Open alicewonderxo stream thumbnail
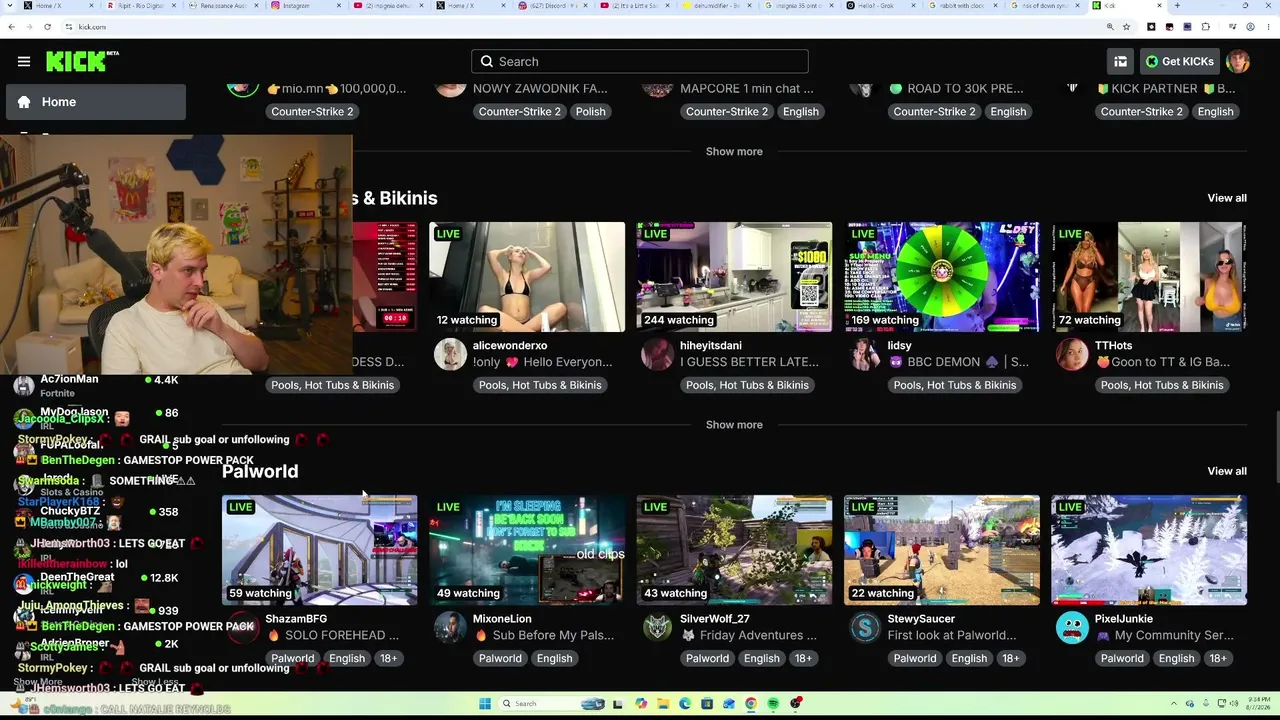The width and height of the screenshot is (1280, 720). coord(527,277)
